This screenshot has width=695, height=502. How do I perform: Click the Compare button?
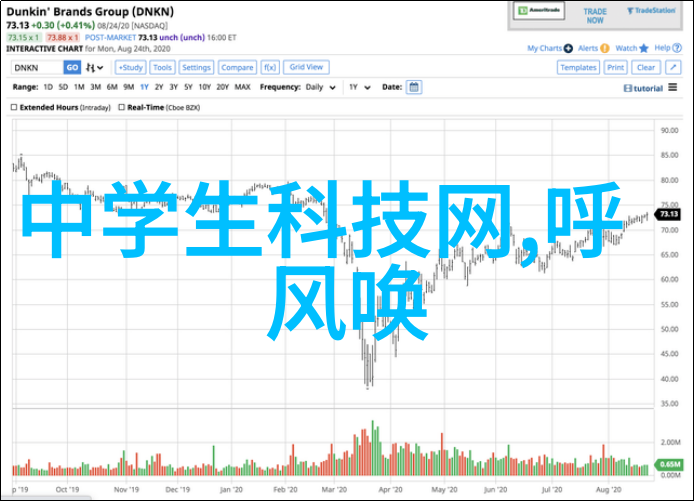237,67
